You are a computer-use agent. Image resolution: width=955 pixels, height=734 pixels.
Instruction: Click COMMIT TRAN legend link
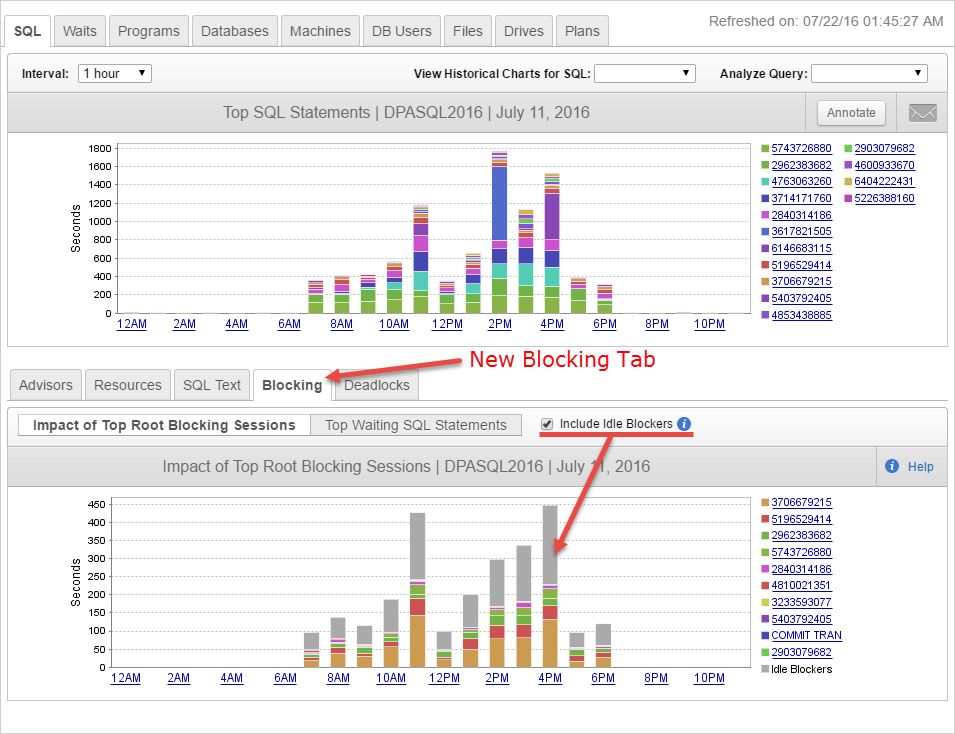[x=806, y=635]
